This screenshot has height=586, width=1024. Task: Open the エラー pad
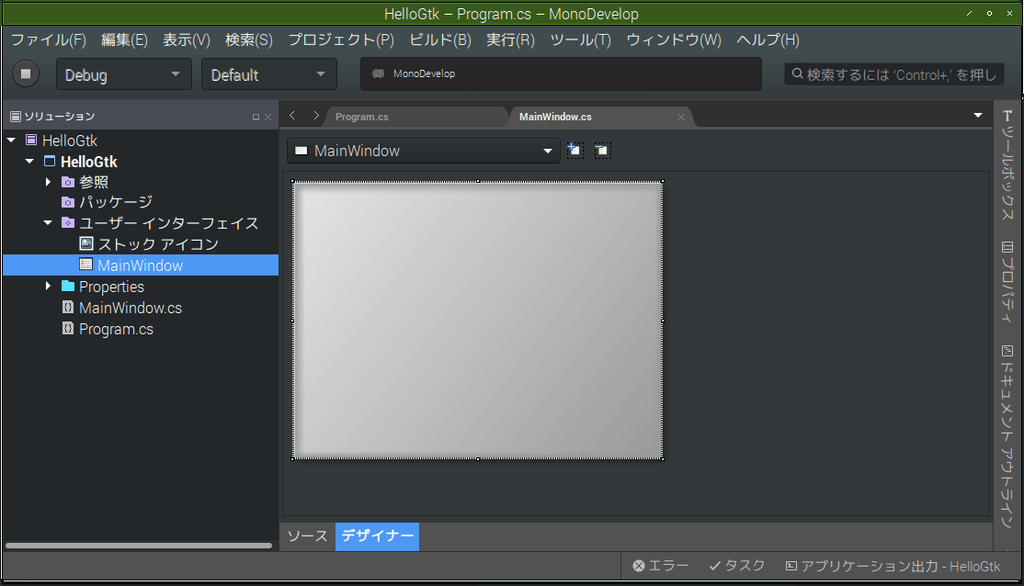[661, 566]
